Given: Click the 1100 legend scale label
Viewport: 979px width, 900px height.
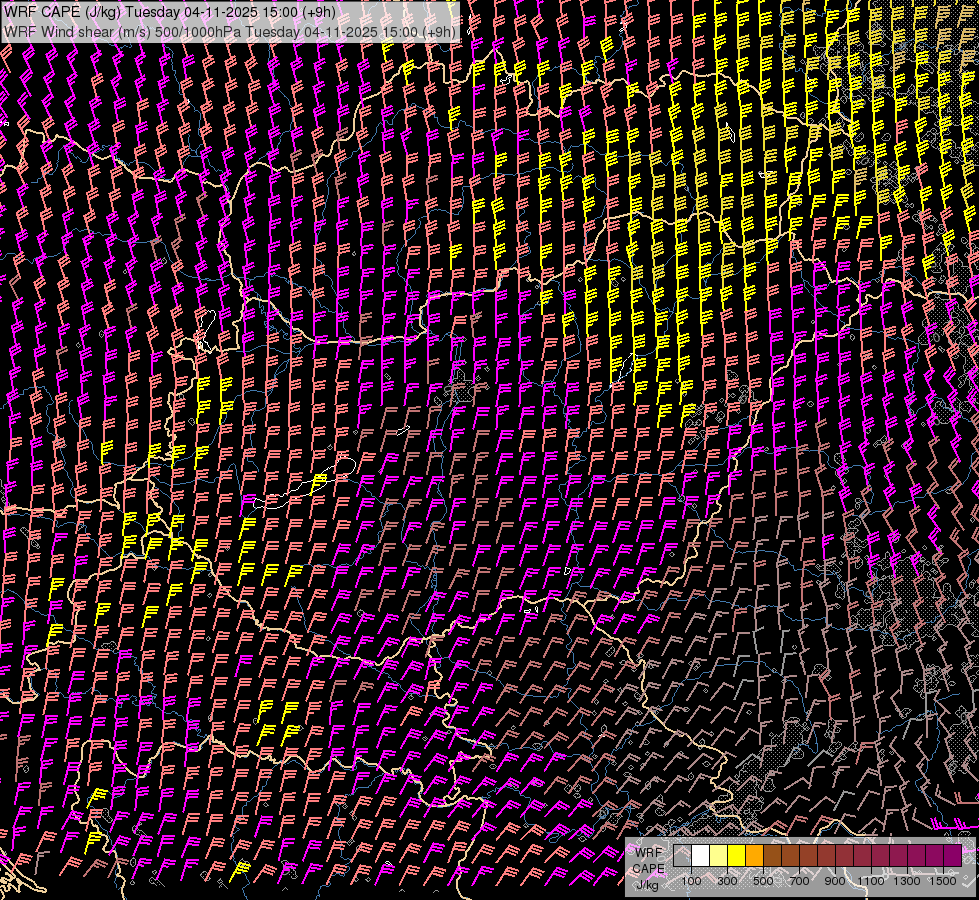Looking at the screenshot, I should click(x=871, y=881).
